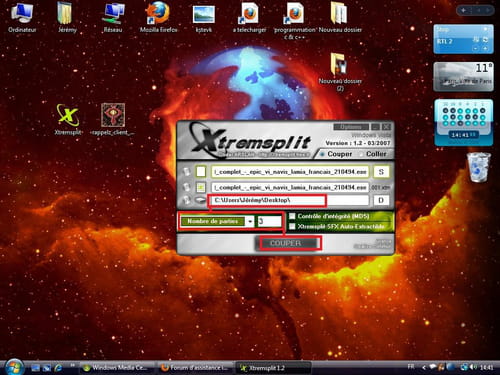The width and height of the screenshot is (500, 375).
Task: Click the Internet Explorer quick launch icon
Action: click(58, 367)
